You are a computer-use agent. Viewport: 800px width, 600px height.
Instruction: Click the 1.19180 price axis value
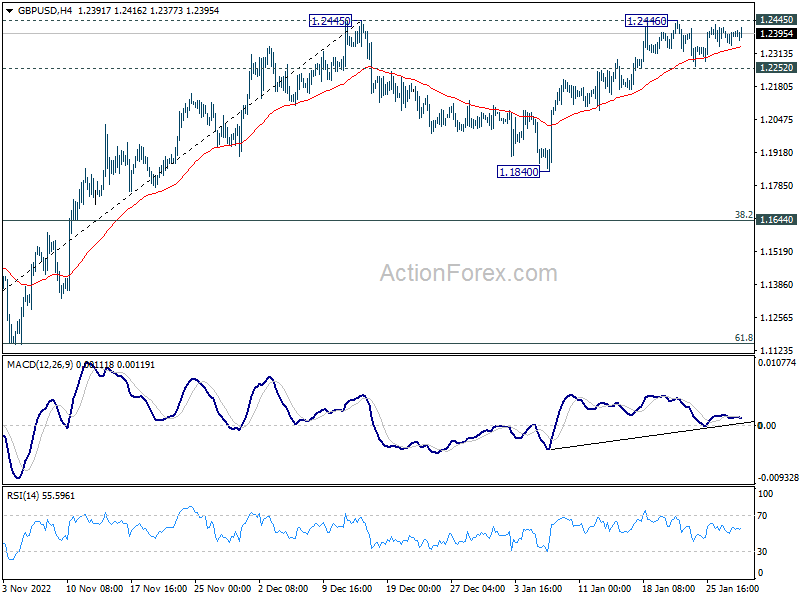(x=777, y=153)
